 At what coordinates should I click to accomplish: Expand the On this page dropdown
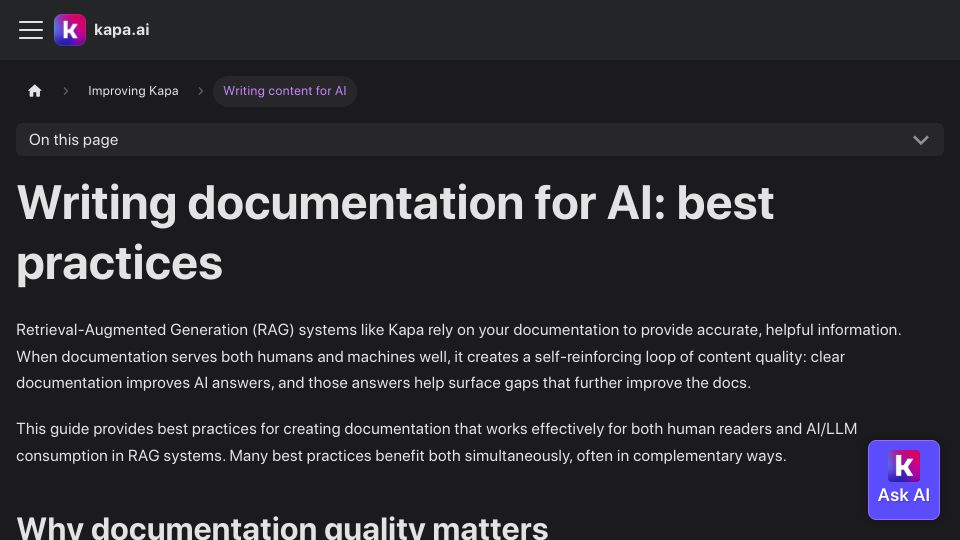pos(480,140)
